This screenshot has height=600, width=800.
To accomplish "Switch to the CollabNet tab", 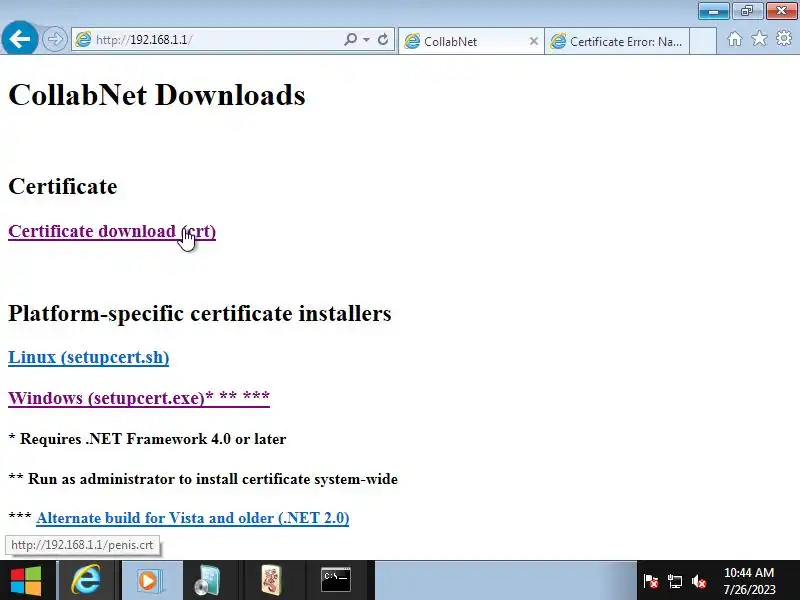I will coord(470,41).
